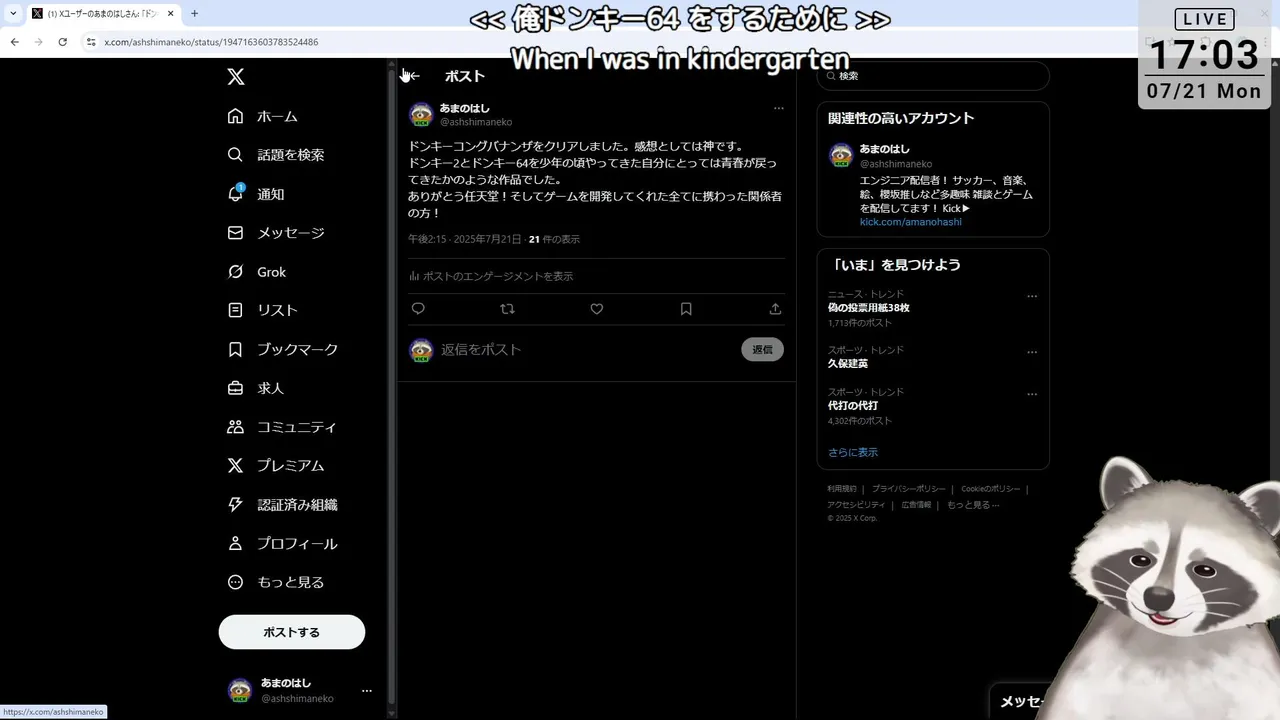1280x720 pixels.
Task: Reload page with browser refresh button
Action: 62,42
